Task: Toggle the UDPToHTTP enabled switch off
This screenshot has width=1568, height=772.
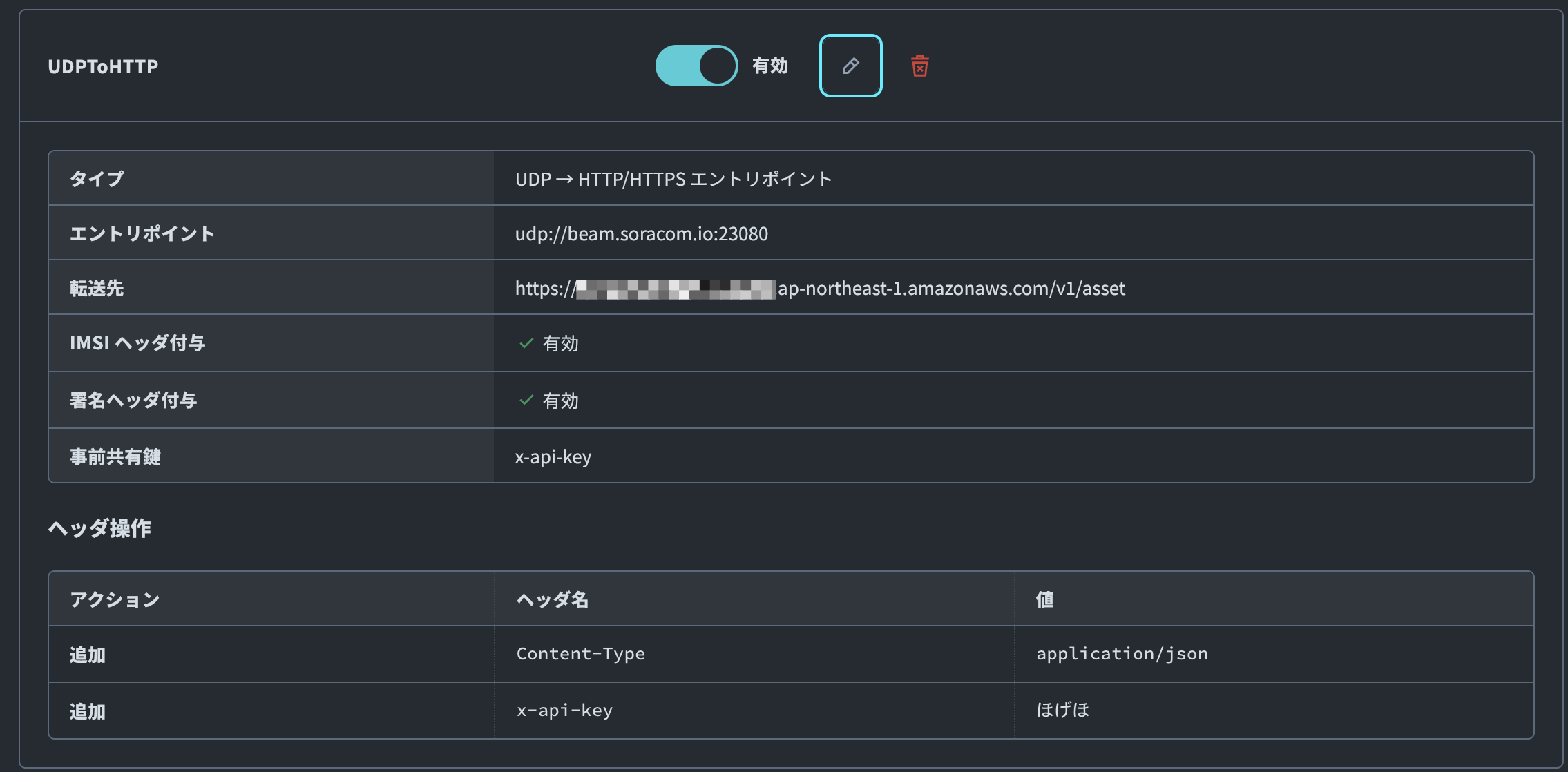Action: (696, 66)
